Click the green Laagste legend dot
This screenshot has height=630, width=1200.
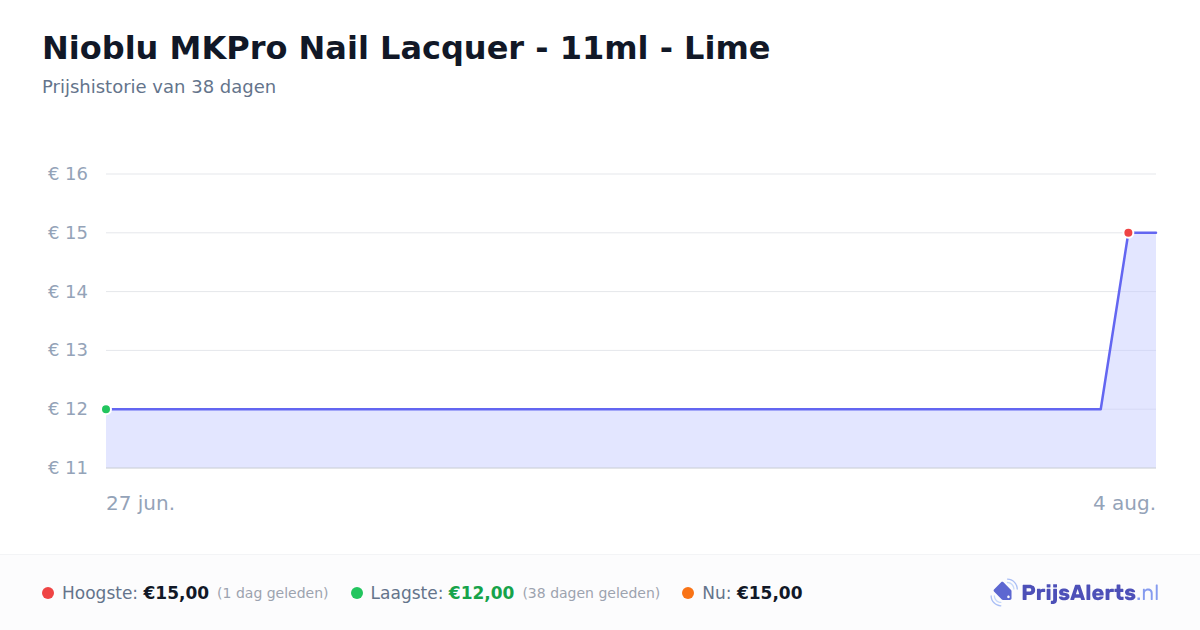(357, 593)
